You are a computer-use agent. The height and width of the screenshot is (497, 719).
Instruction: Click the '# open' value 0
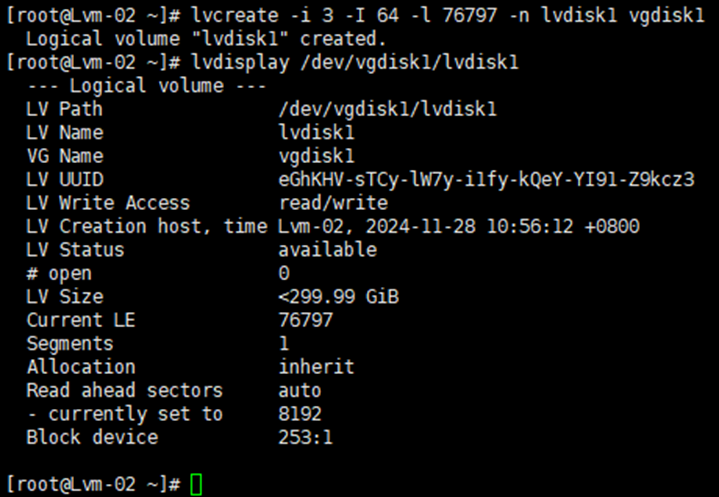pyautogui.click(x=284, y=273)
